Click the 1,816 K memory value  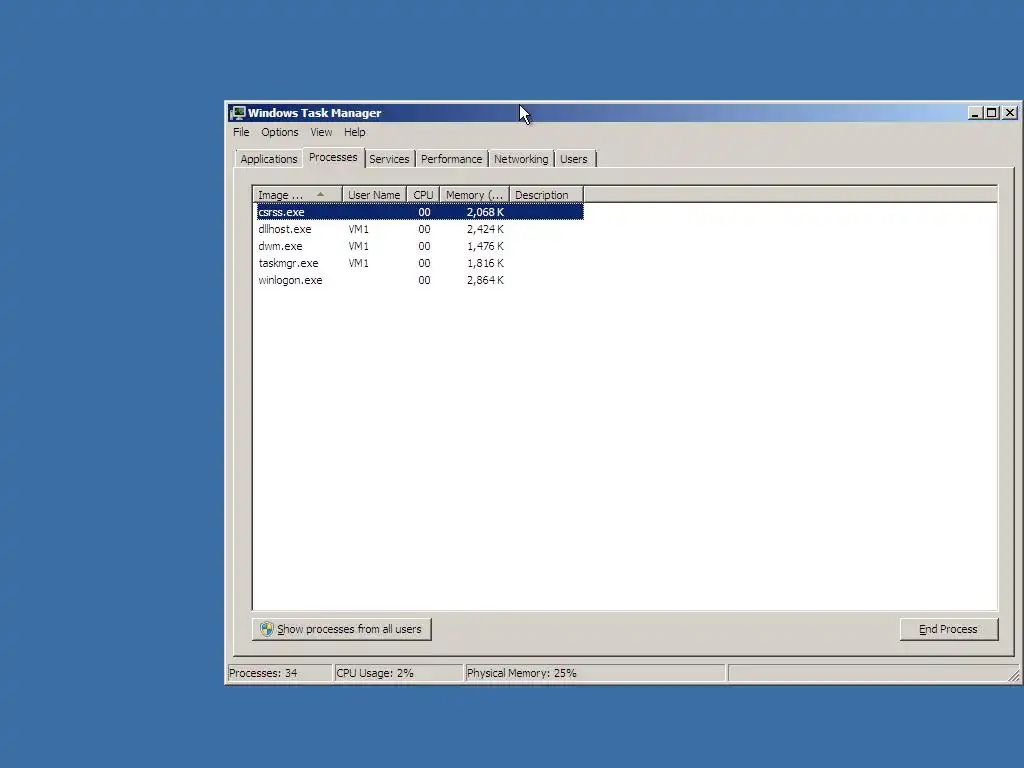(485, 263)
